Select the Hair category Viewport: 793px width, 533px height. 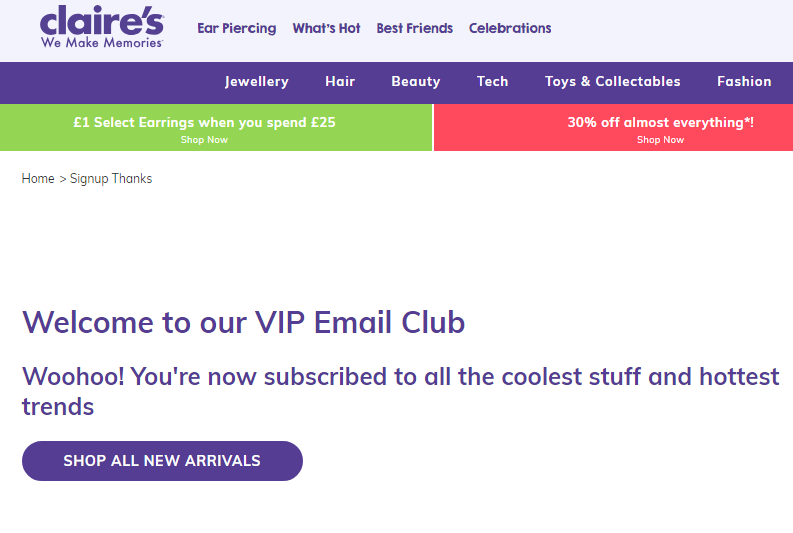tap(340, 81)
